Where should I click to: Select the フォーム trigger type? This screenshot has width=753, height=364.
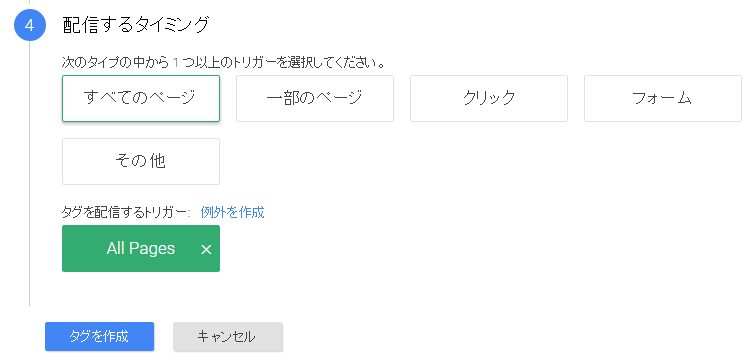point(663,98)
